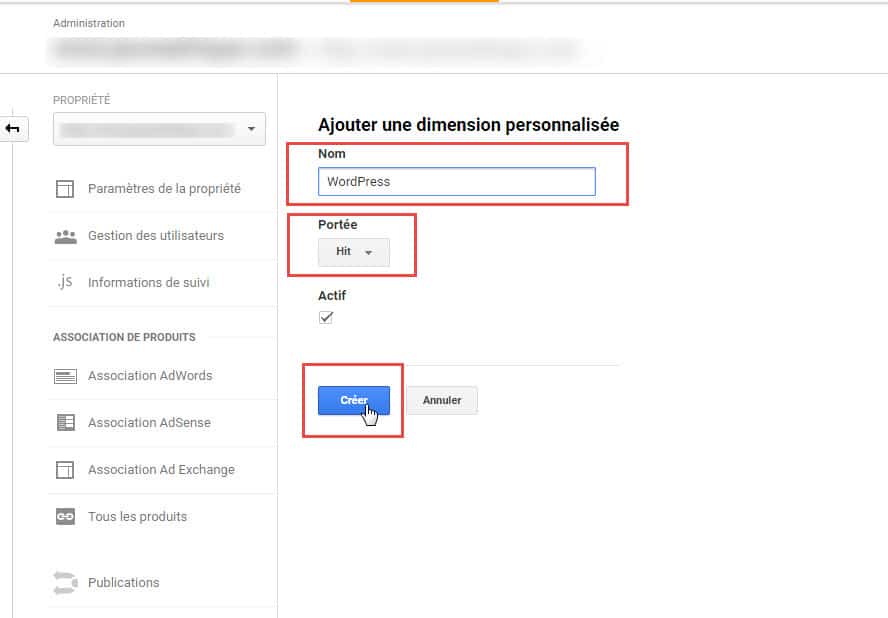Select the Association AdSense icon
This screenshot has height=618, width=888.
pos(65,423)
